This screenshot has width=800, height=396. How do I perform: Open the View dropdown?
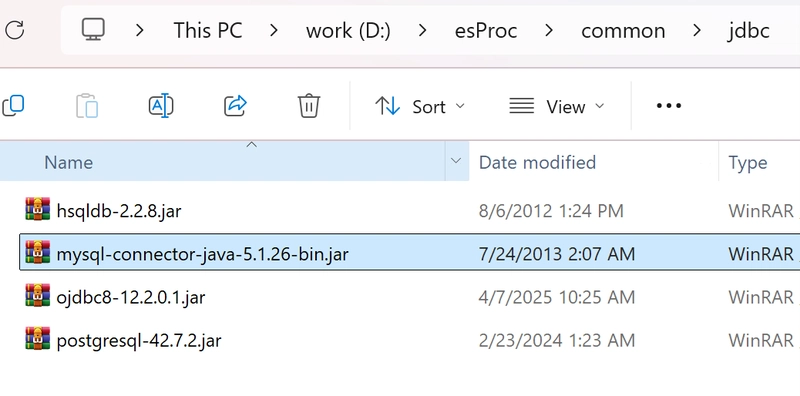557,106
